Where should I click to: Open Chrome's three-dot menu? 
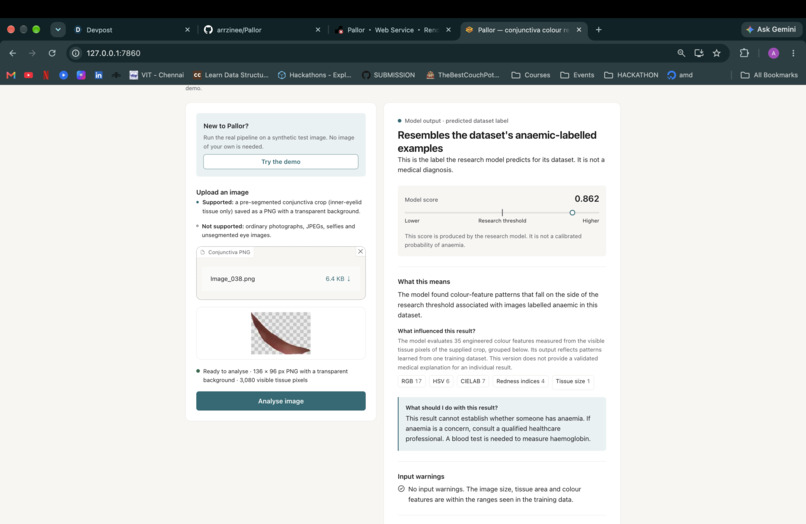click(793, 53)
